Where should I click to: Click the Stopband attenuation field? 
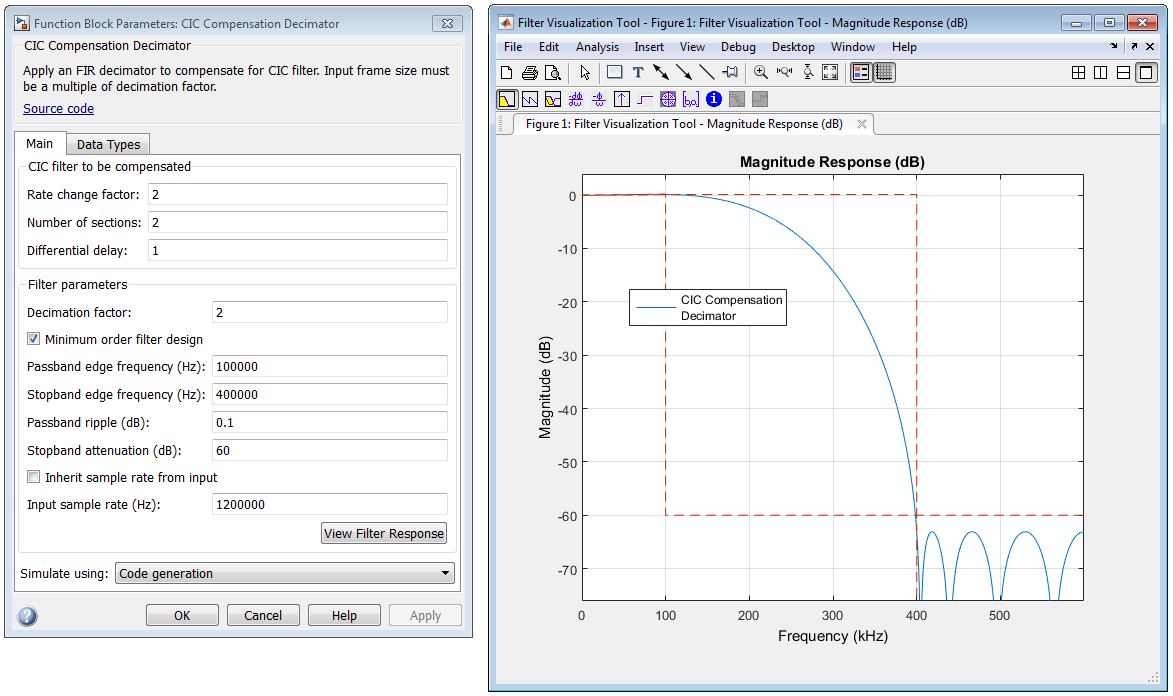tap(330, 451)
